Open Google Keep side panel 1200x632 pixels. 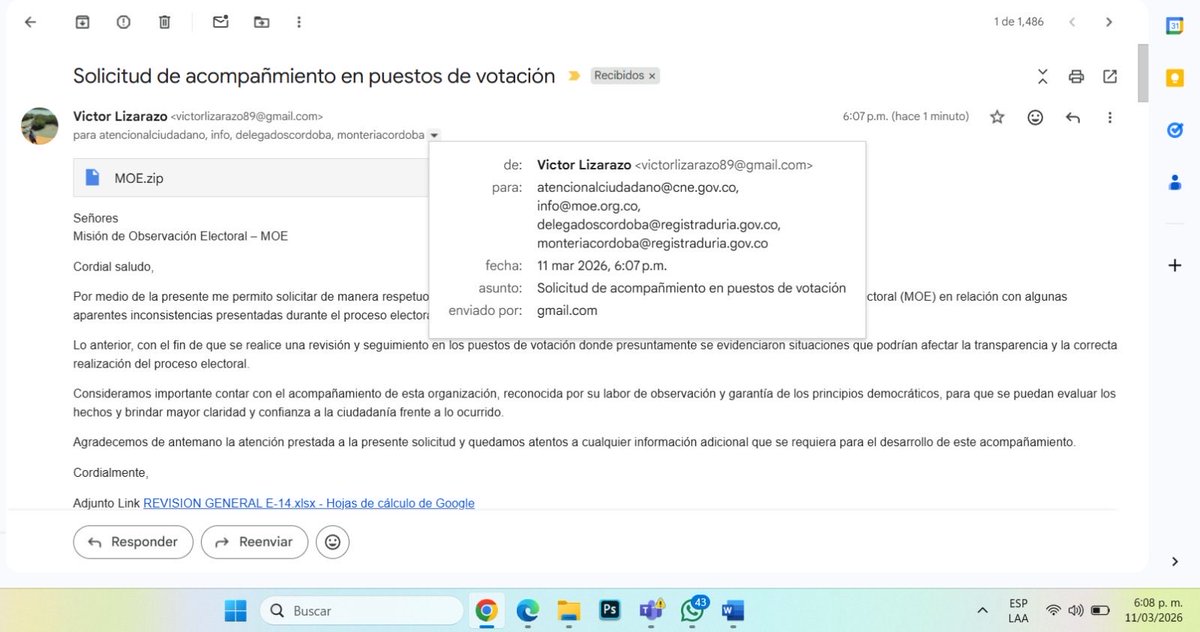pos(1175,78)
